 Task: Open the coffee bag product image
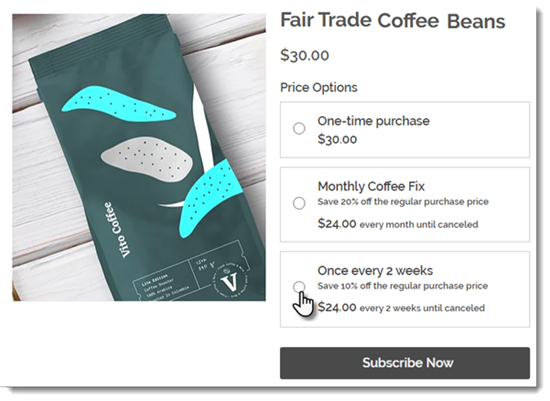point(139,157)
